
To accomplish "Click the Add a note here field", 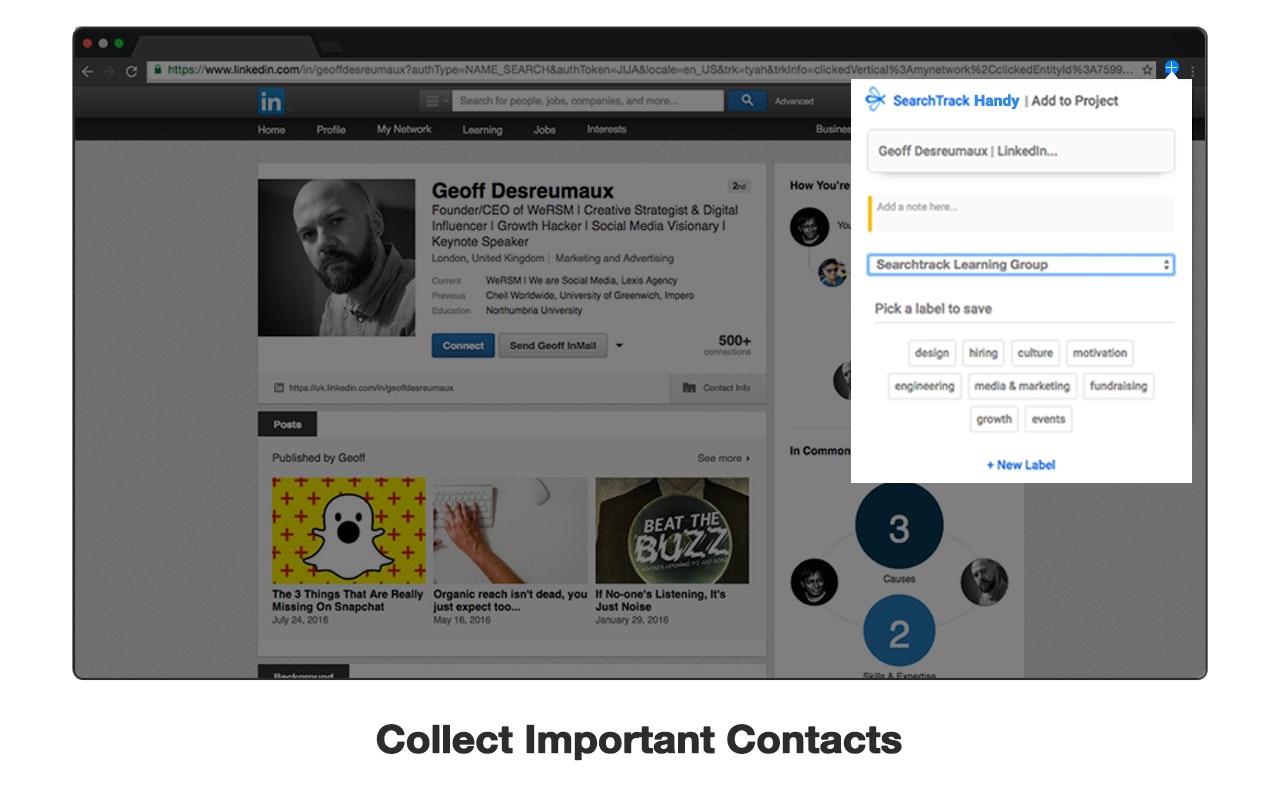I will tap(1021, 214).
